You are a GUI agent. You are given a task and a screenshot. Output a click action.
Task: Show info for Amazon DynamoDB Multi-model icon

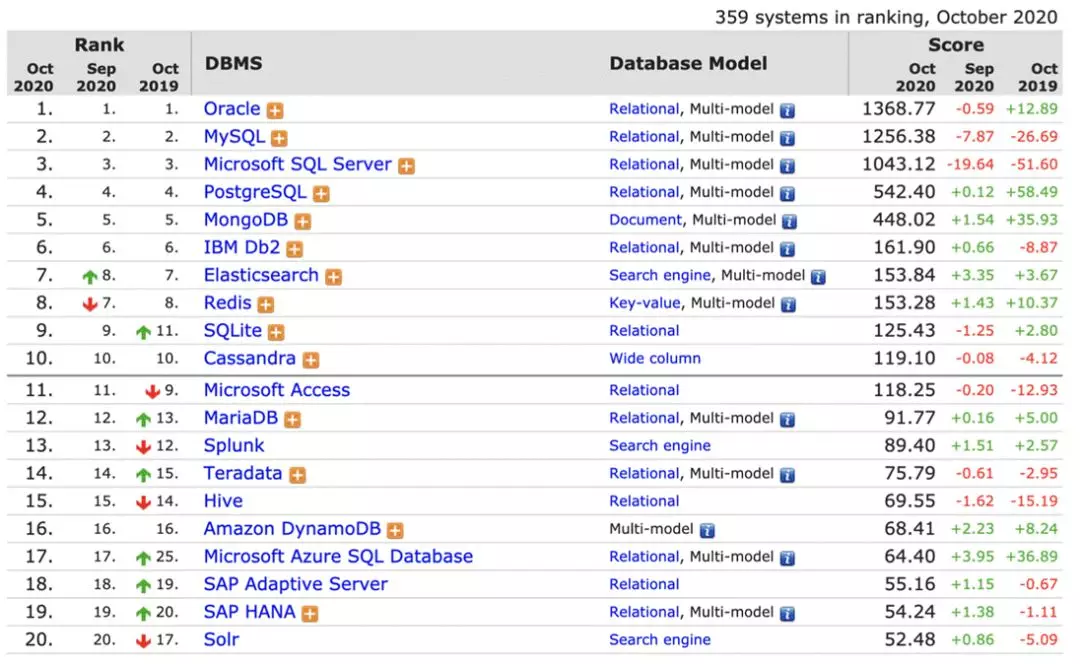tap(707, 531)
